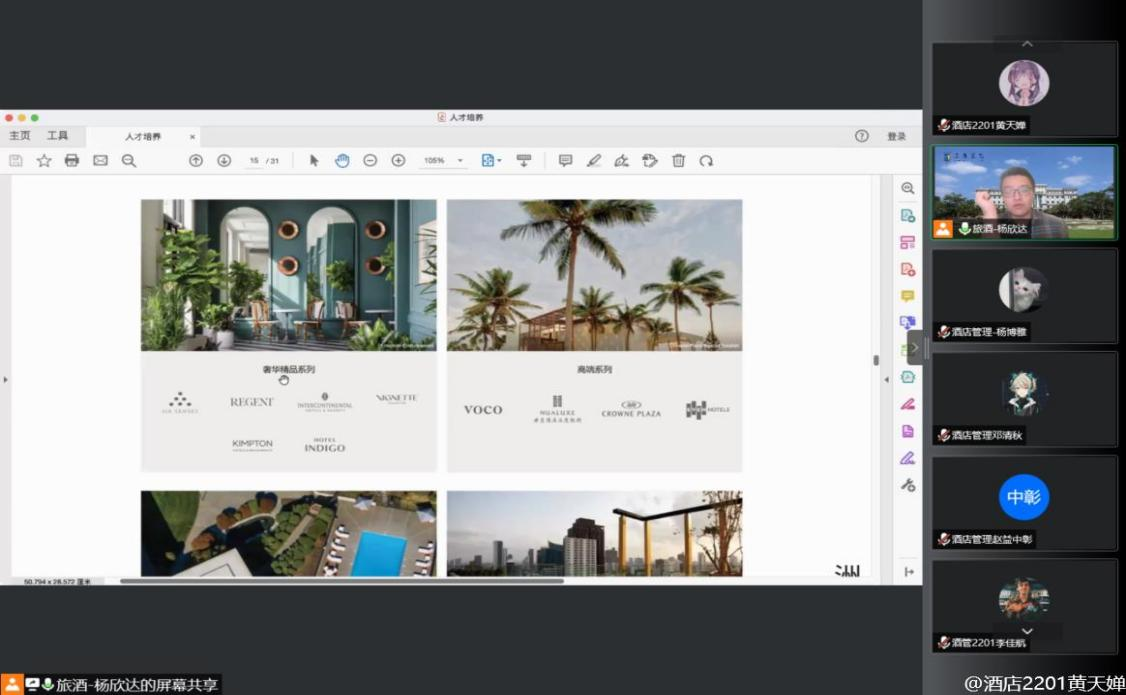Bookmark document with the star icon

pyautogui.click(x=44, y=160)
